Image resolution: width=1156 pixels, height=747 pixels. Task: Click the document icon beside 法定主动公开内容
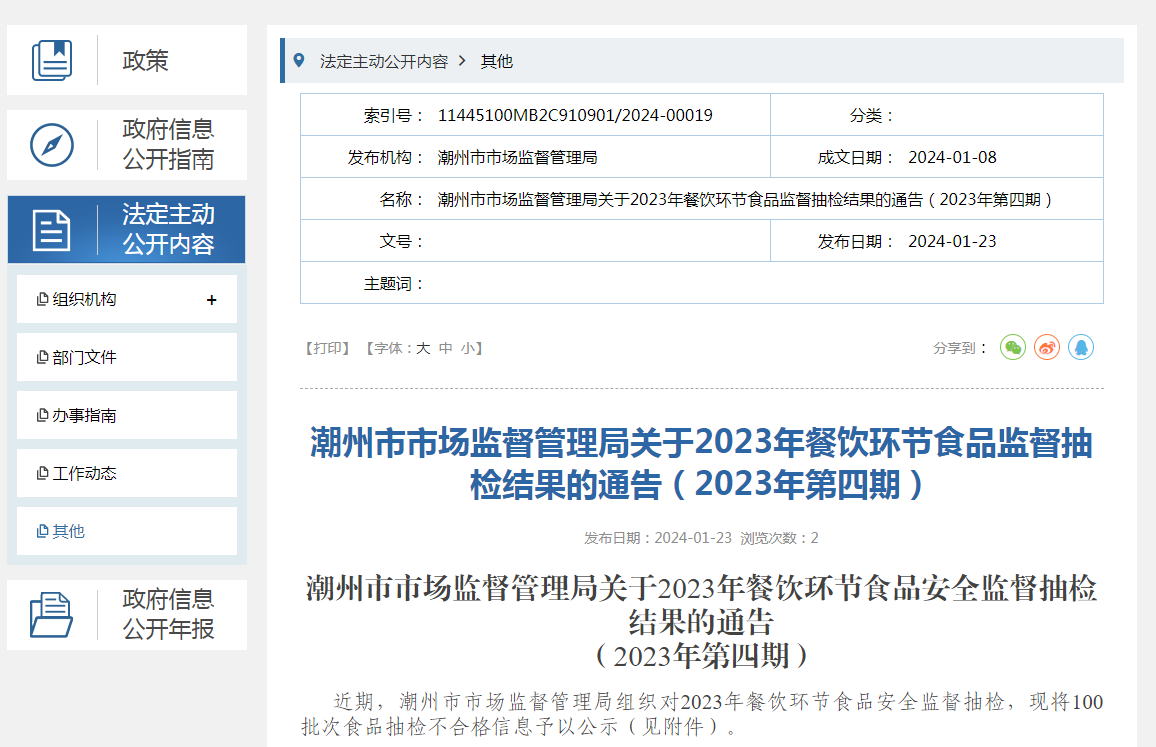pos(52,230)
